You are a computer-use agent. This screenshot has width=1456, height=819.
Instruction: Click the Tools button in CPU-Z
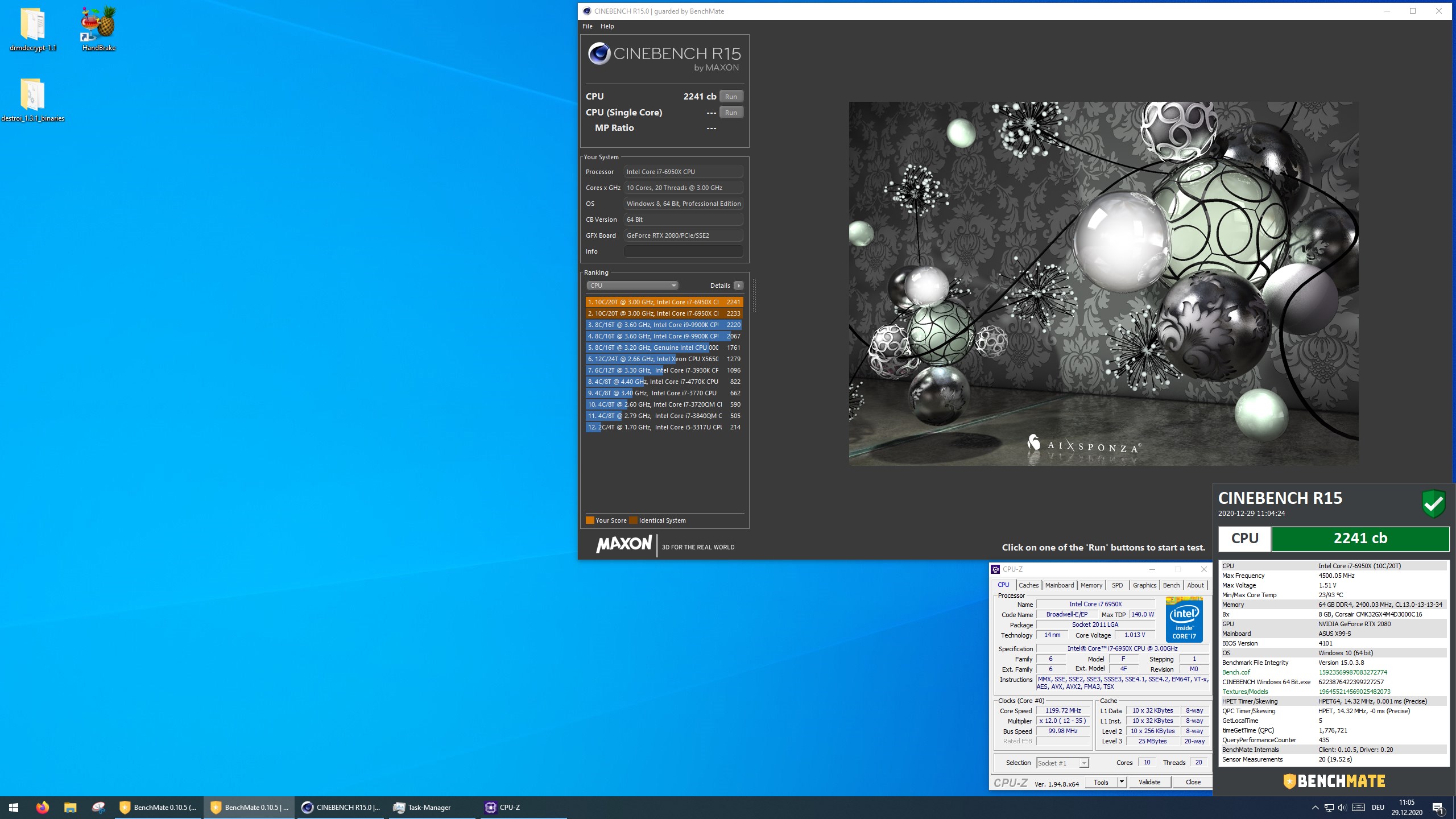click(x=1101, y=783)
